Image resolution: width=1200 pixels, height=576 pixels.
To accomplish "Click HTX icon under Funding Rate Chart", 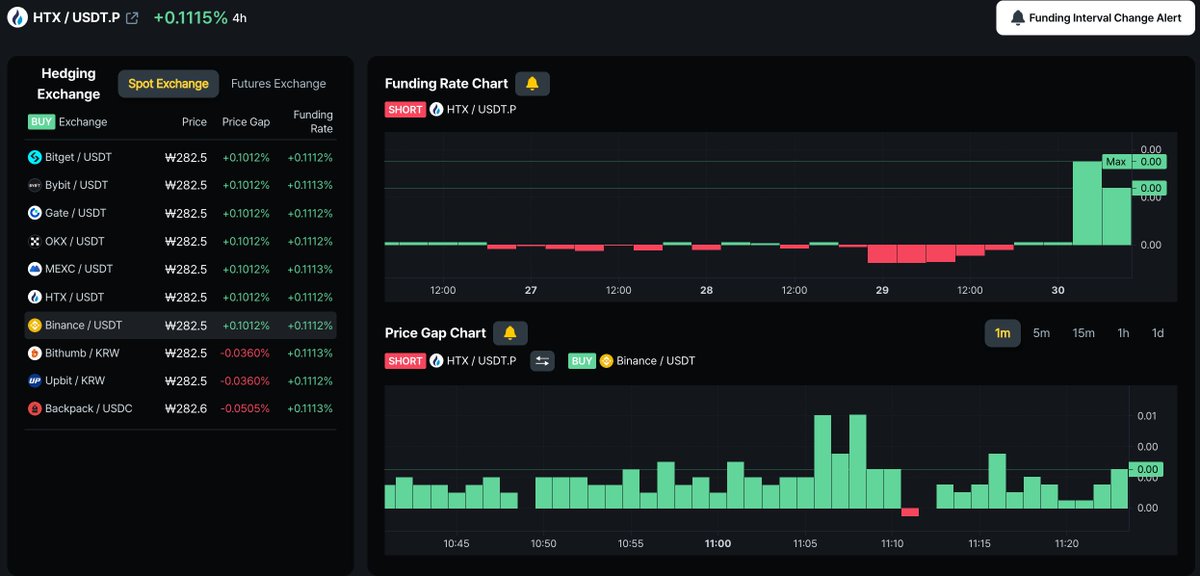I will 436,110.
